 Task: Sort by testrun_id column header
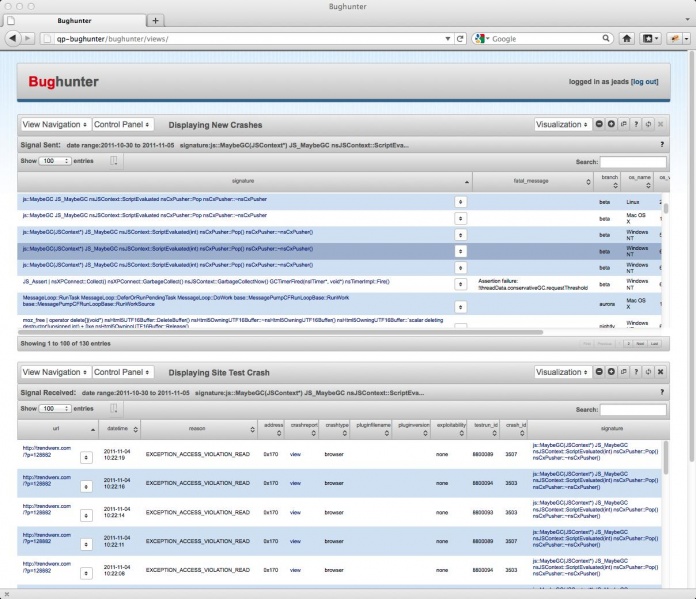click(483, 429)
